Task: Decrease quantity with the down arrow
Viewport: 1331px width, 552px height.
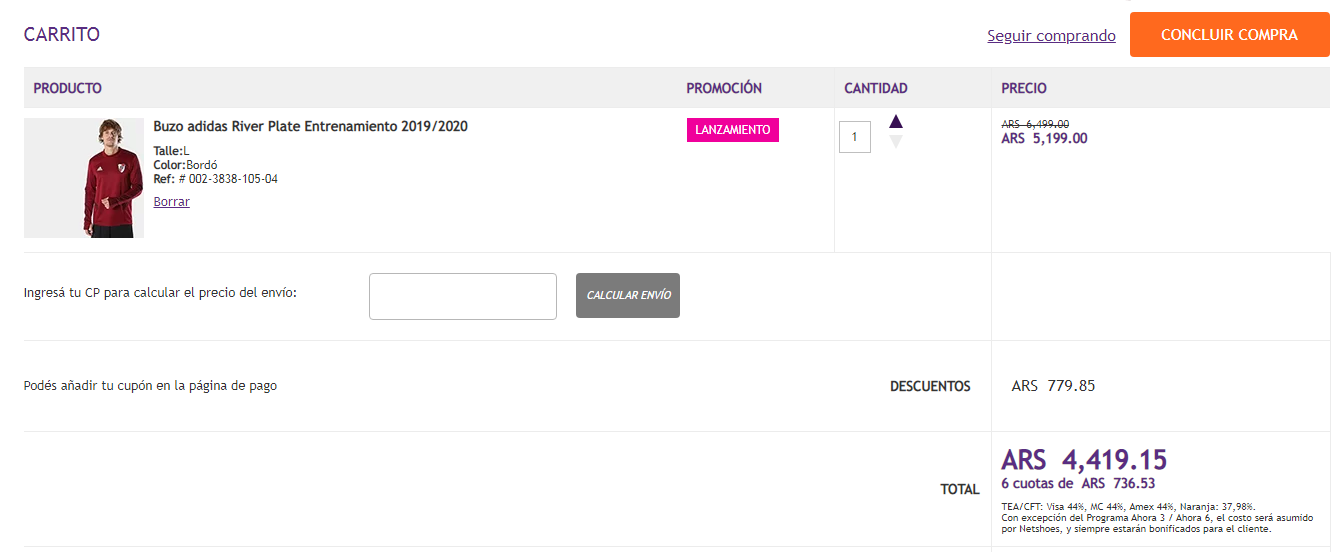Action: (x=896, y=141)
